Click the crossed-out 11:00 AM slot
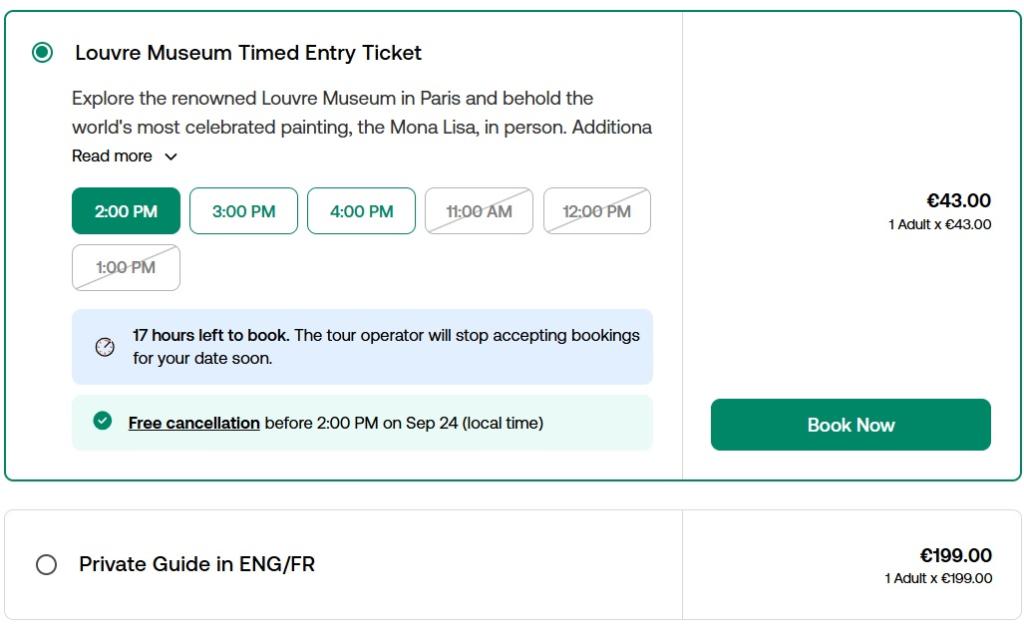1024x627 pixels. click(479, 211)
